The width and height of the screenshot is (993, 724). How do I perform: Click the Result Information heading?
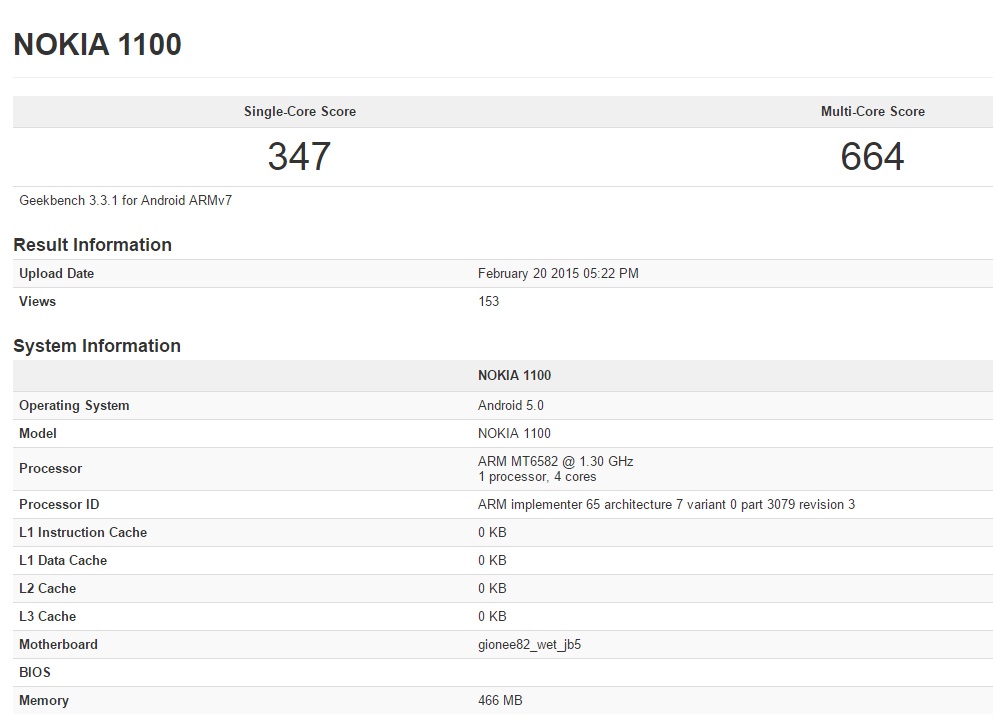[92, 245]
